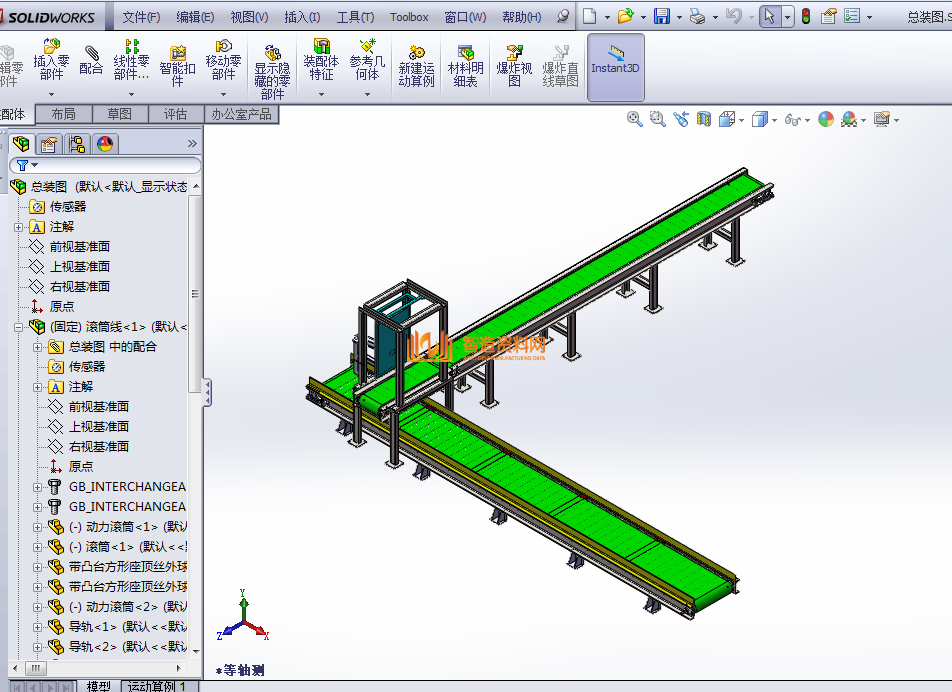
Task: Click the Exploded View (爆炸视图) icon
Action: (x=514, y=66)
